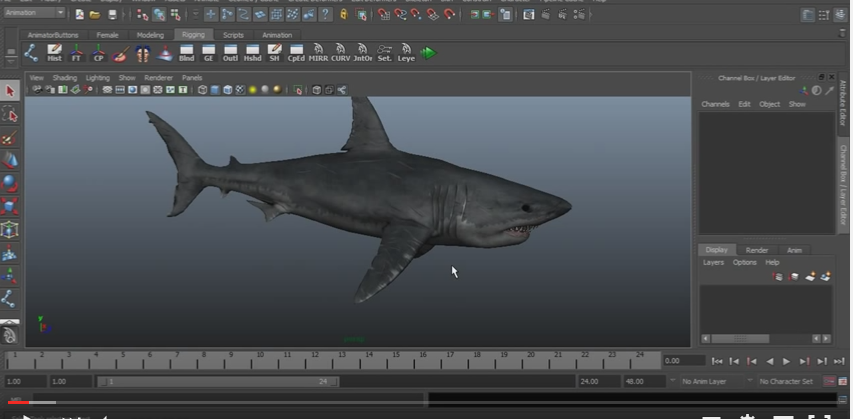Expand the No Character Set dropdown
This screenshot has height=419, width=853.
tap(787, 382)
